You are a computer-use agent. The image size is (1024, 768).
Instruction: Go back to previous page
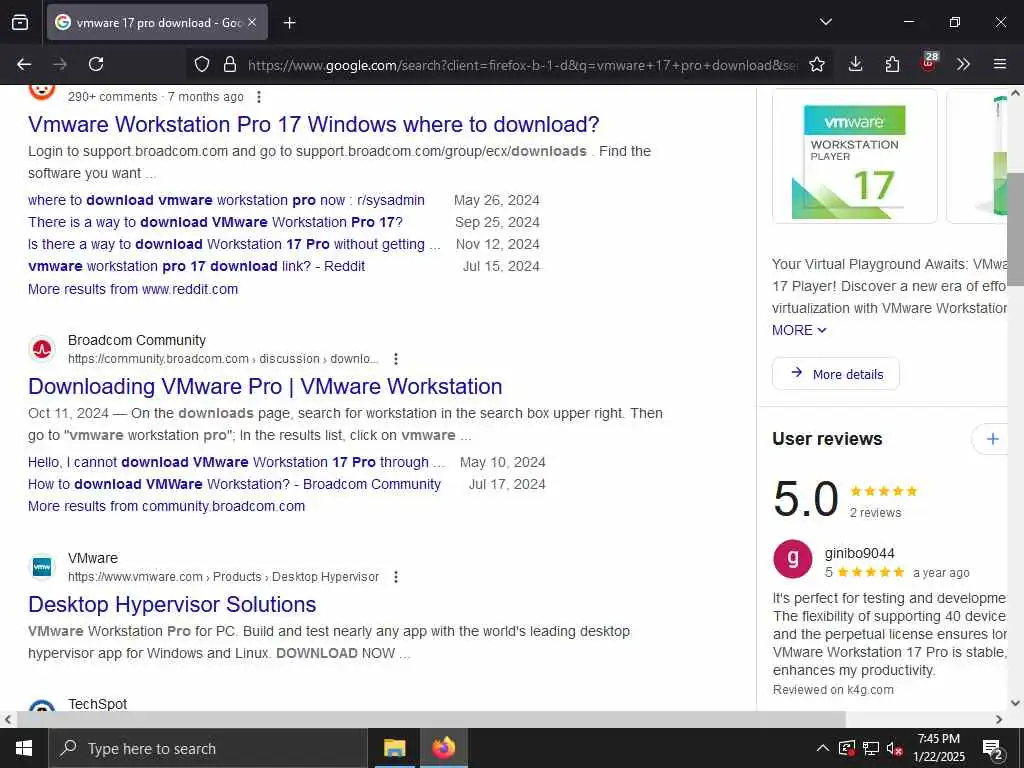[24, 64]
